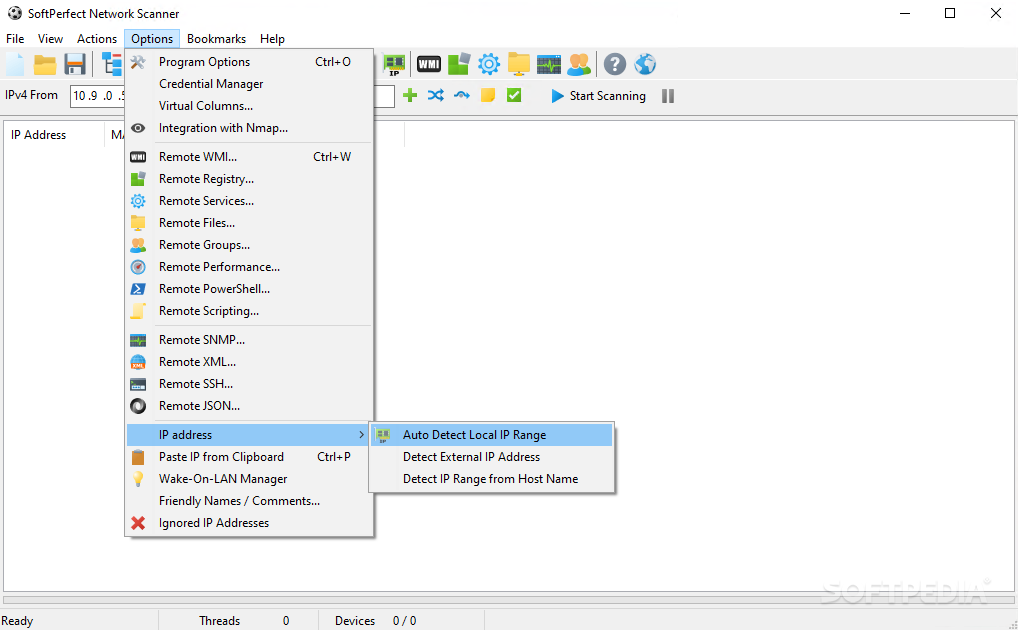Click the Threads status bar label

click(219, 621)
